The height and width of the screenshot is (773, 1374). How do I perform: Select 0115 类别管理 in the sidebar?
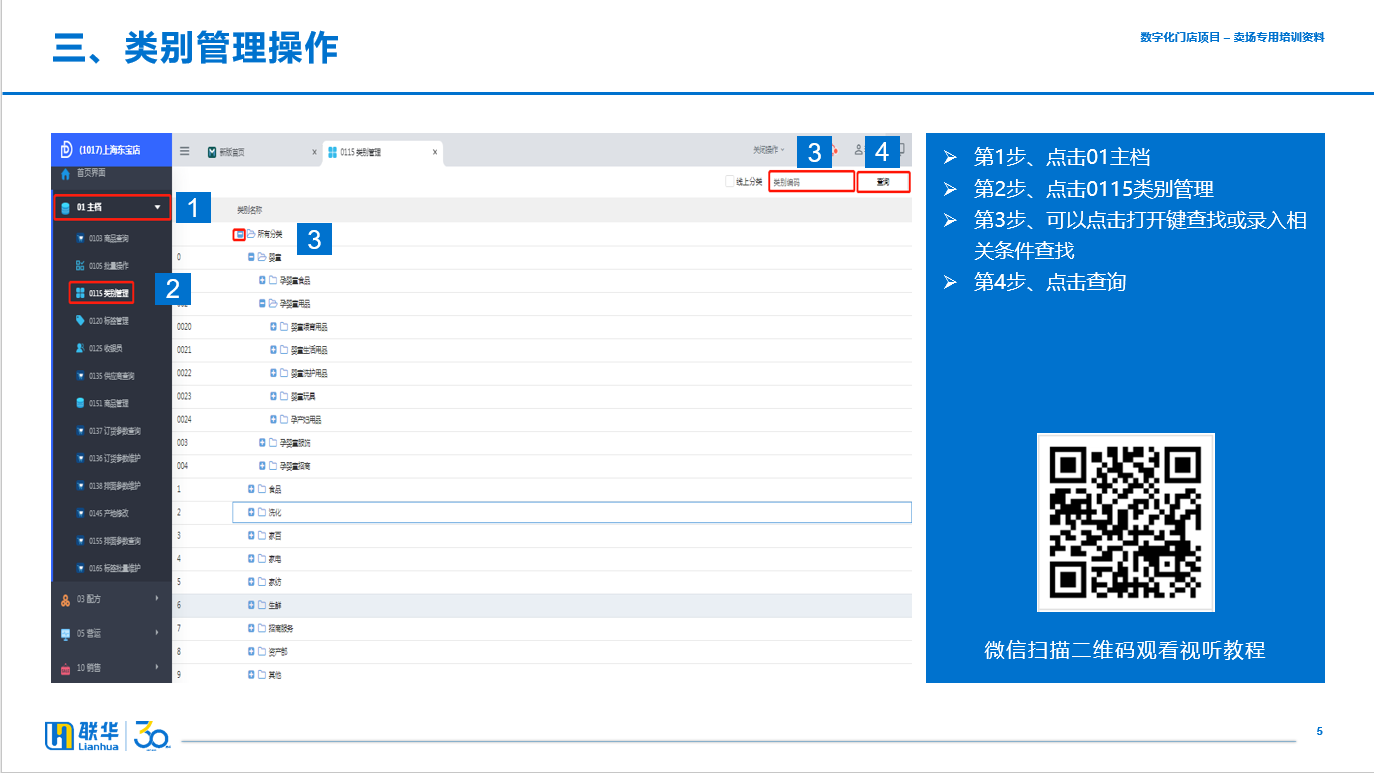[x=109, y=293]
